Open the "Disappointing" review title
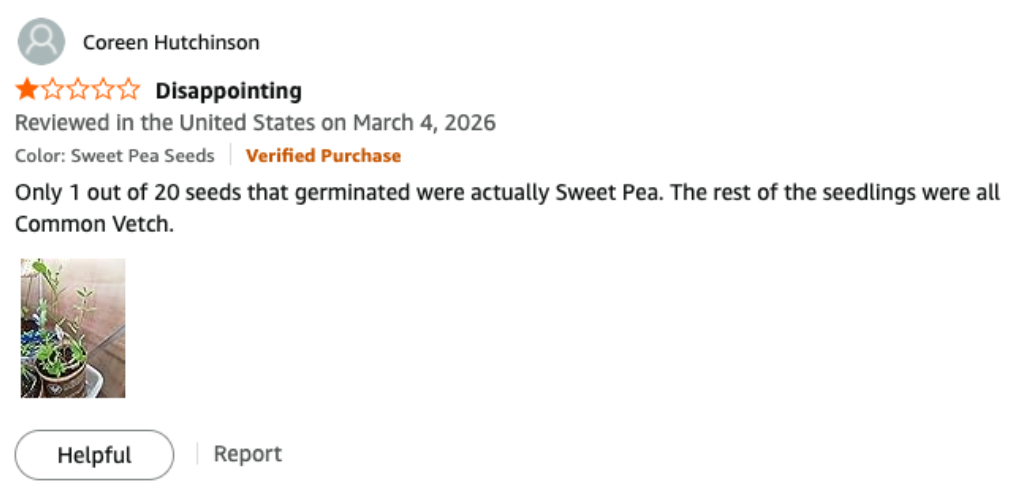This screenshot has height=500, width=1030. click(228, 91)
